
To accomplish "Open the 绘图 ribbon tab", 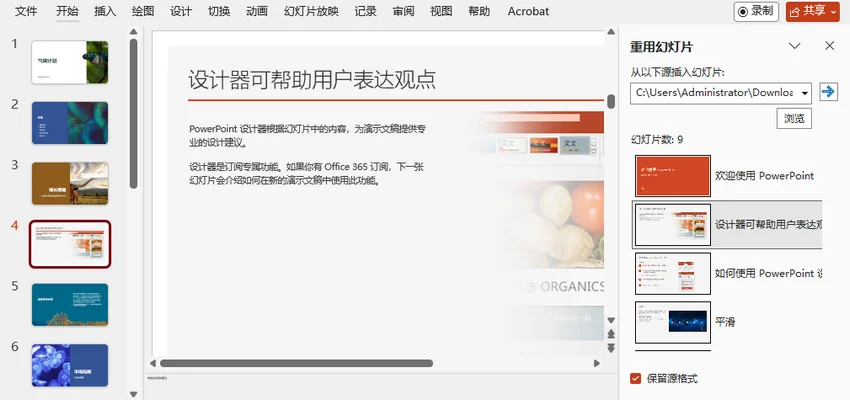I will tap(143, 11).
